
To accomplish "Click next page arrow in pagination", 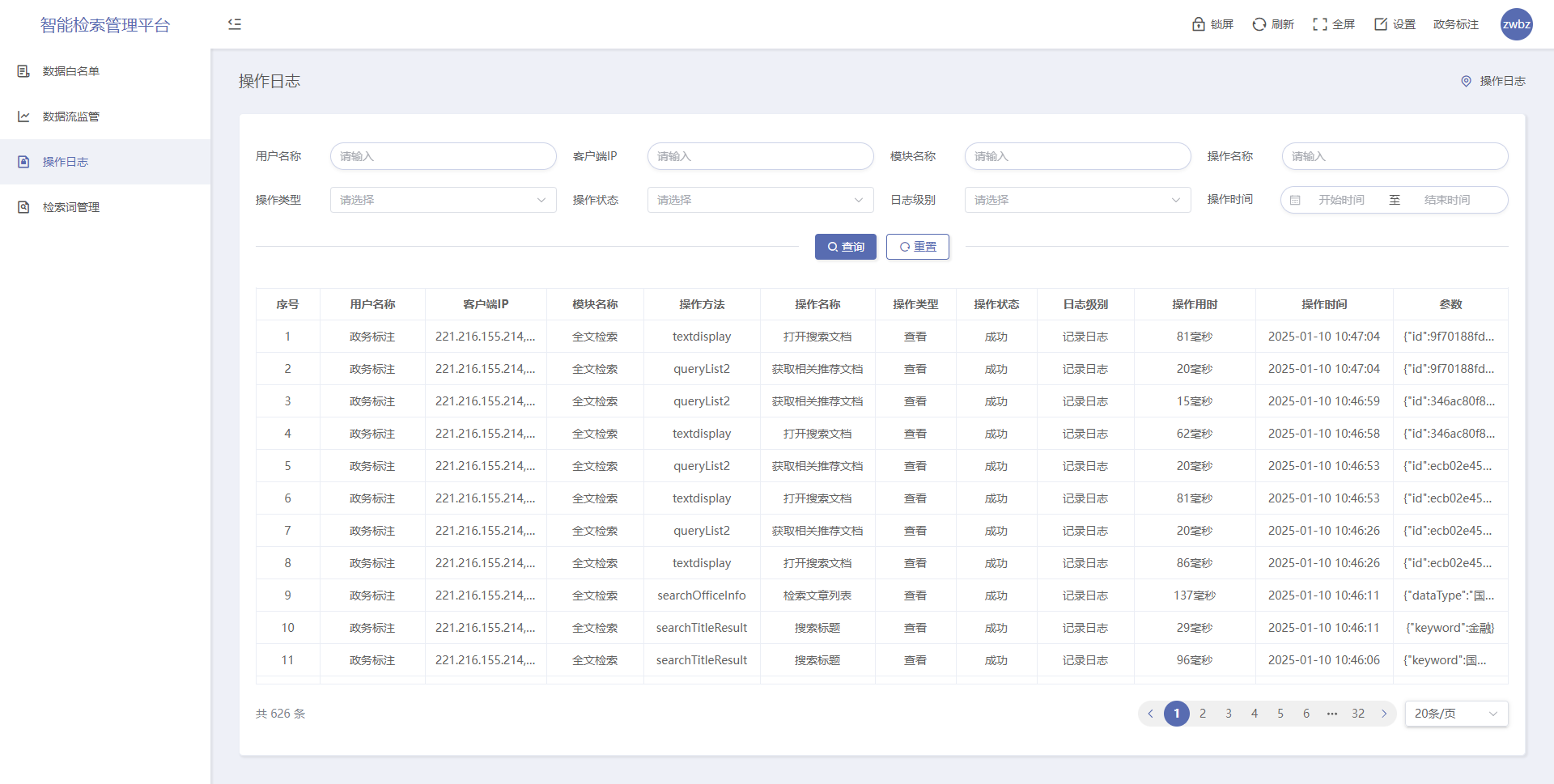I will [1384, 714].
